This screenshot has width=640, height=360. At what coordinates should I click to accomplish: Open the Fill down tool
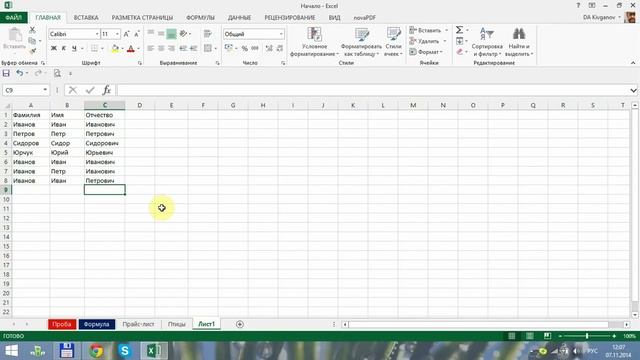[460, 41]
